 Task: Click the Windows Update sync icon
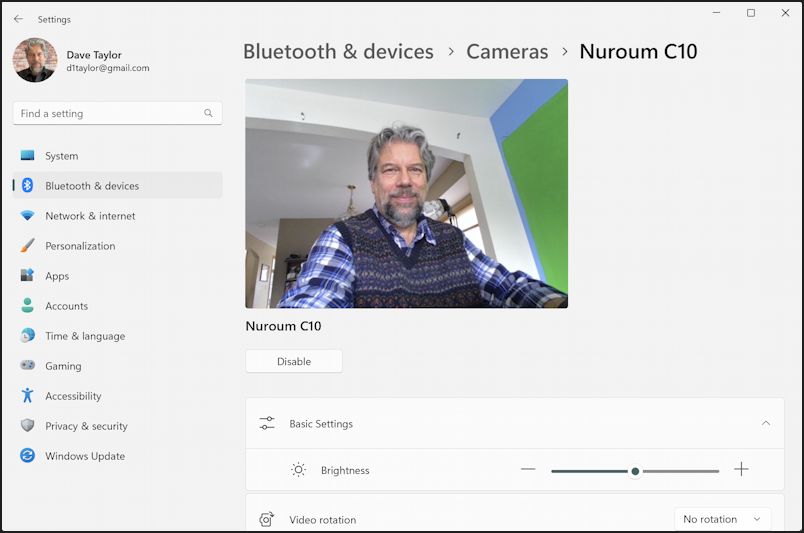pyautogui.click(x=27, y=455)
